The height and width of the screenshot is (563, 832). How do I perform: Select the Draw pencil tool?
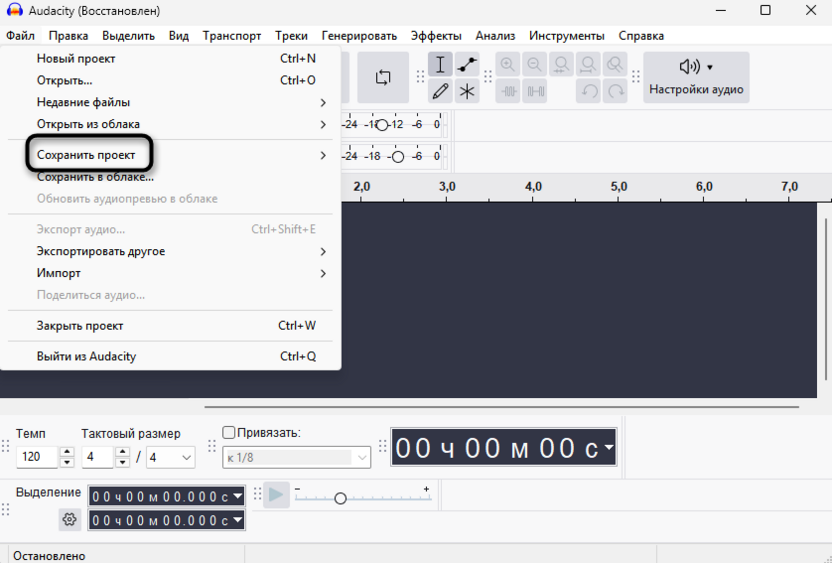(440, 91)
